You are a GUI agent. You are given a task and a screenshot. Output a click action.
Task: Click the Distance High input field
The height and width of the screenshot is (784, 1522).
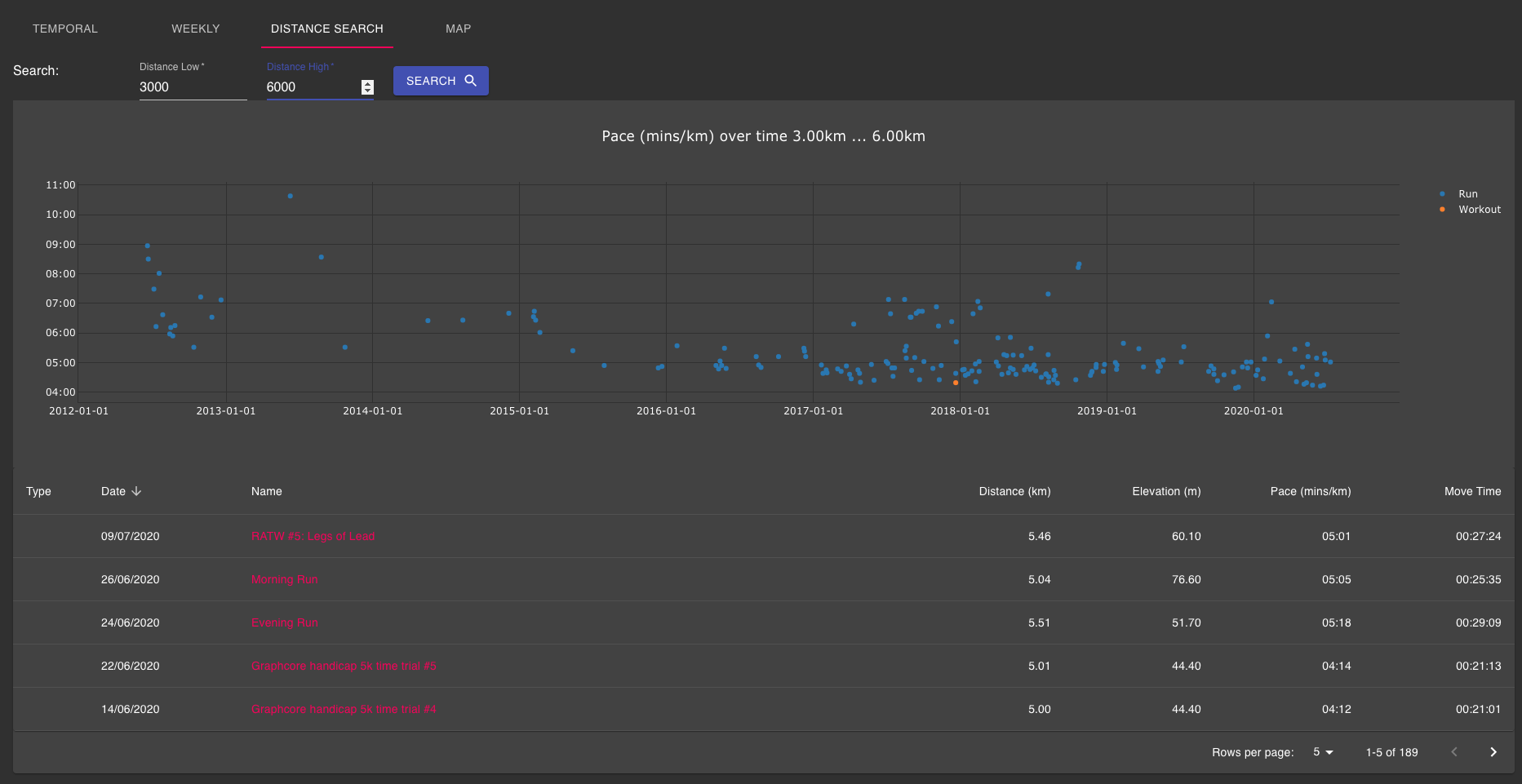312,87
